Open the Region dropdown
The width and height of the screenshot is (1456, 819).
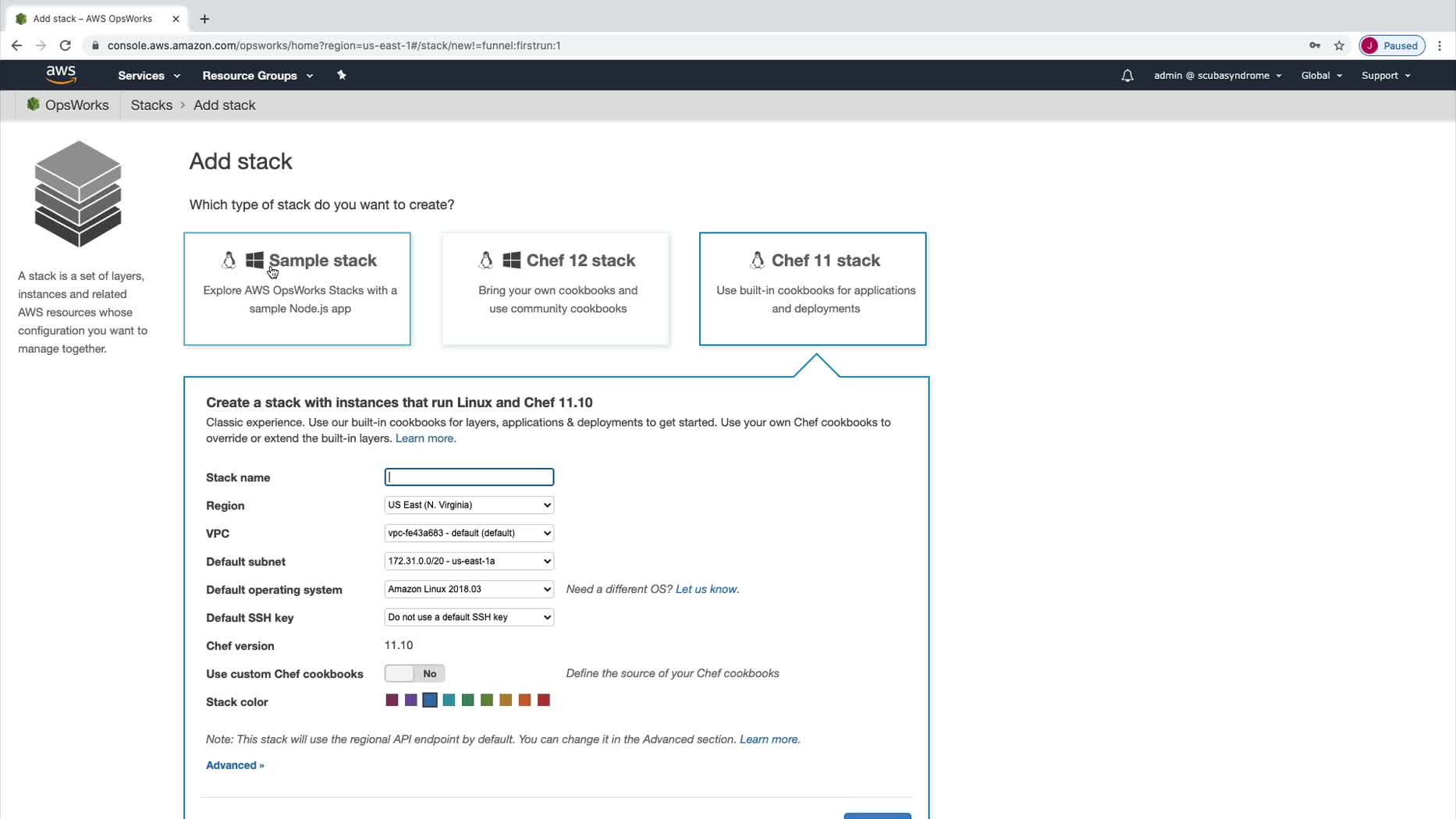point(469,505)
